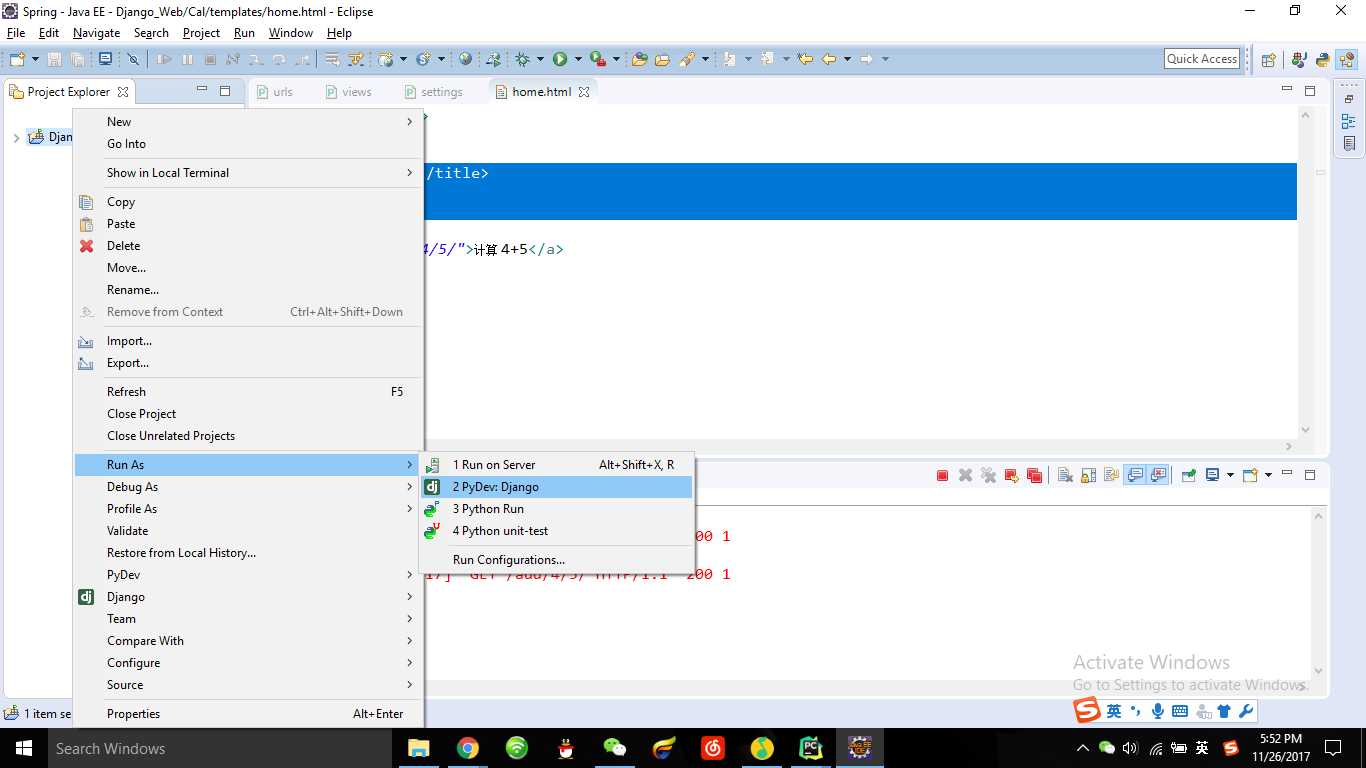Open Run Configurations... from submenu
The height and width of the screenshot is (768, 1366).
pos(556,560)
